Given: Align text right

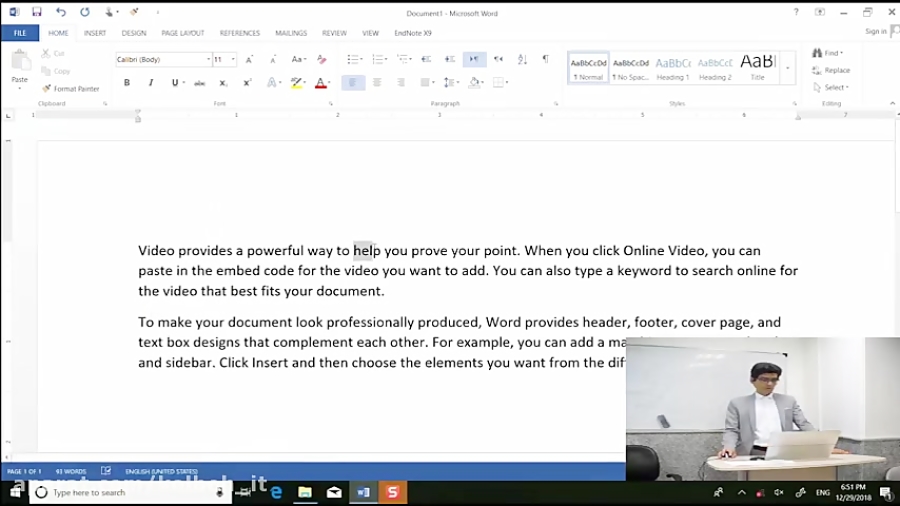Looking at the screenshot, I should [x=401, y=83].
